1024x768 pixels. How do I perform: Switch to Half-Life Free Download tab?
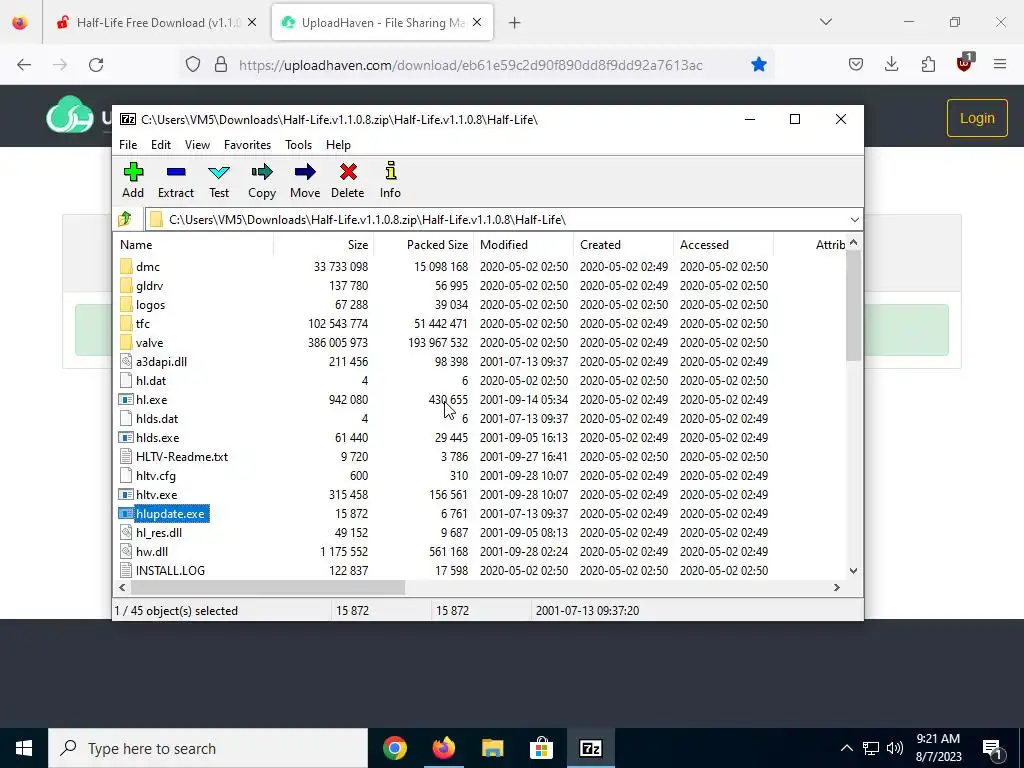pyautogui.click(x=157, y=22)
